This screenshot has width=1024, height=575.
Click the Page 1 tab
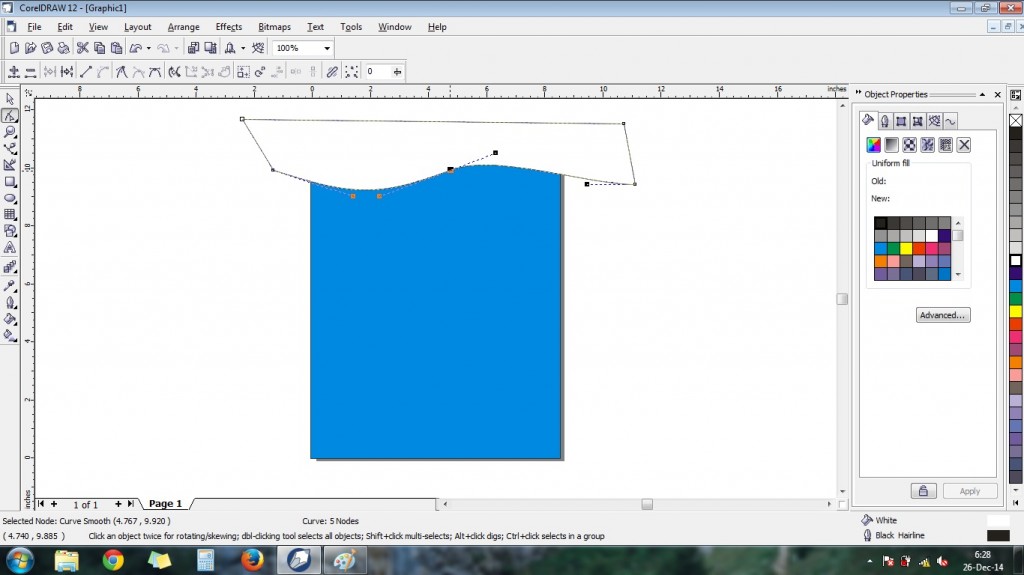(165, 504)
